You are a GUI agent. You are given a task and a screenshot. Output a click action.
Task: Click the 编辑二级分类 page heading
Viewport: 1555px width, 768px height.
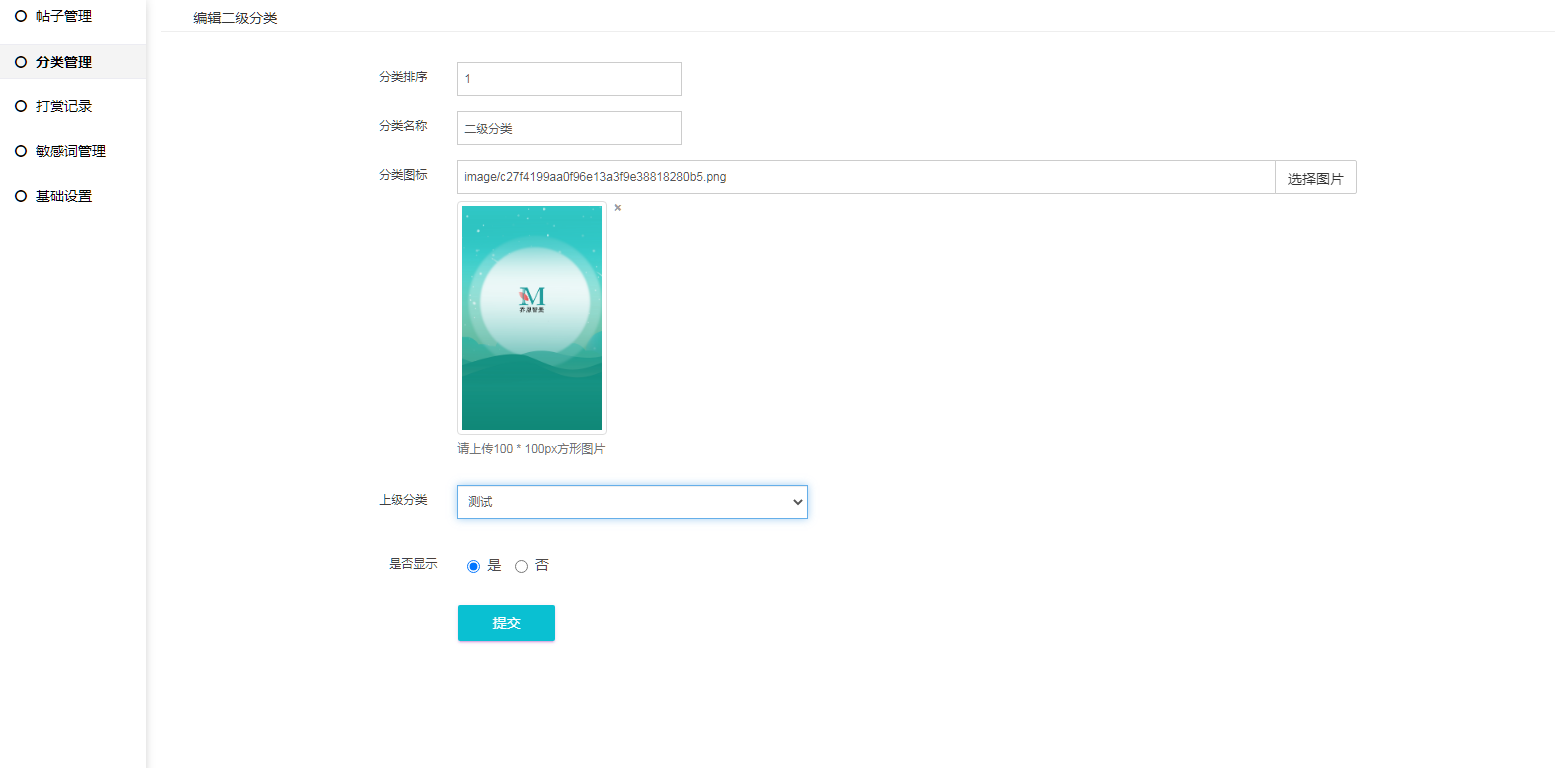(x=235, y=18)
